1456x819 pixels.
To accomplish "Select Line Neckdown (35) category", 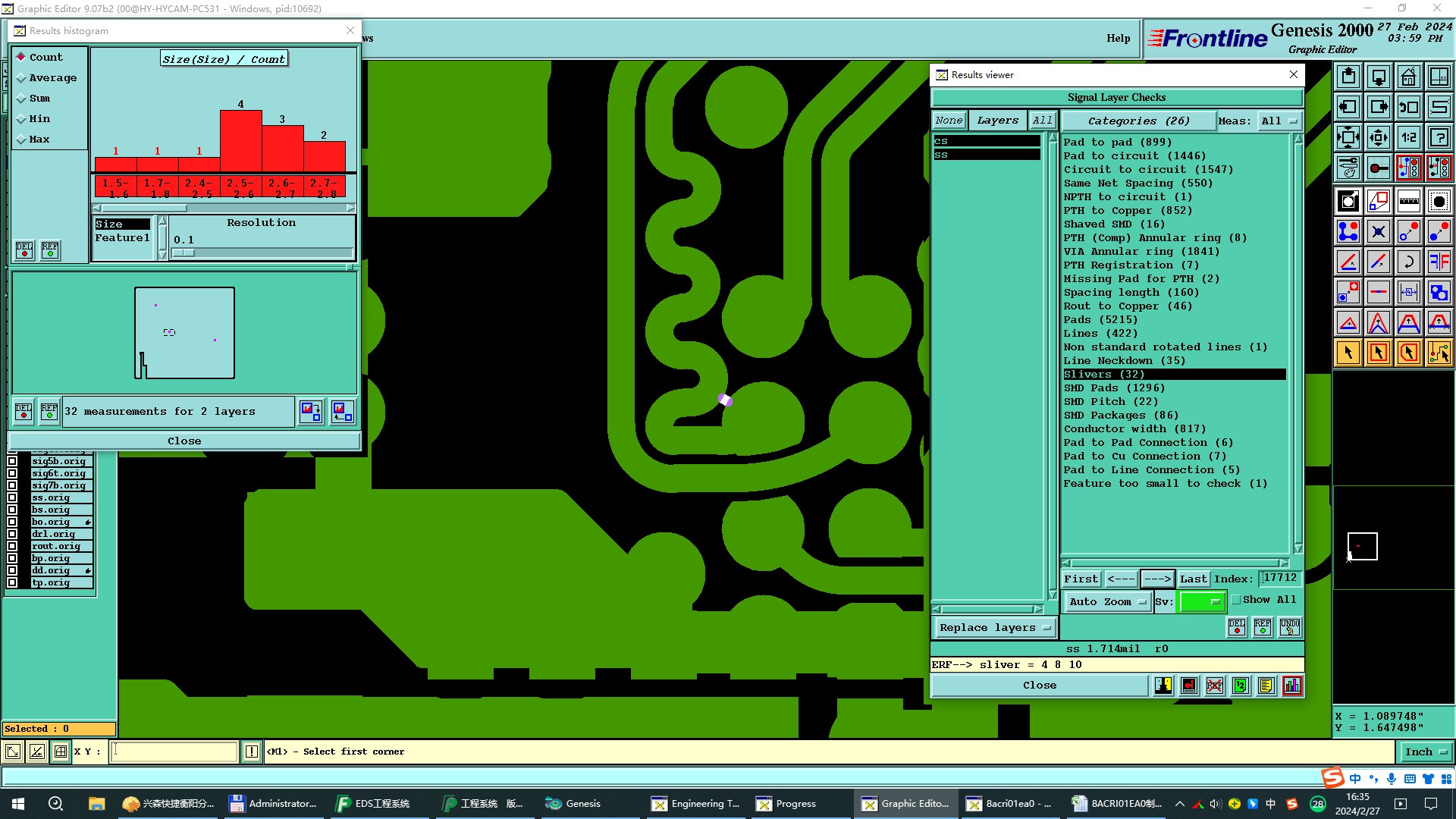I will (1124, 361).
